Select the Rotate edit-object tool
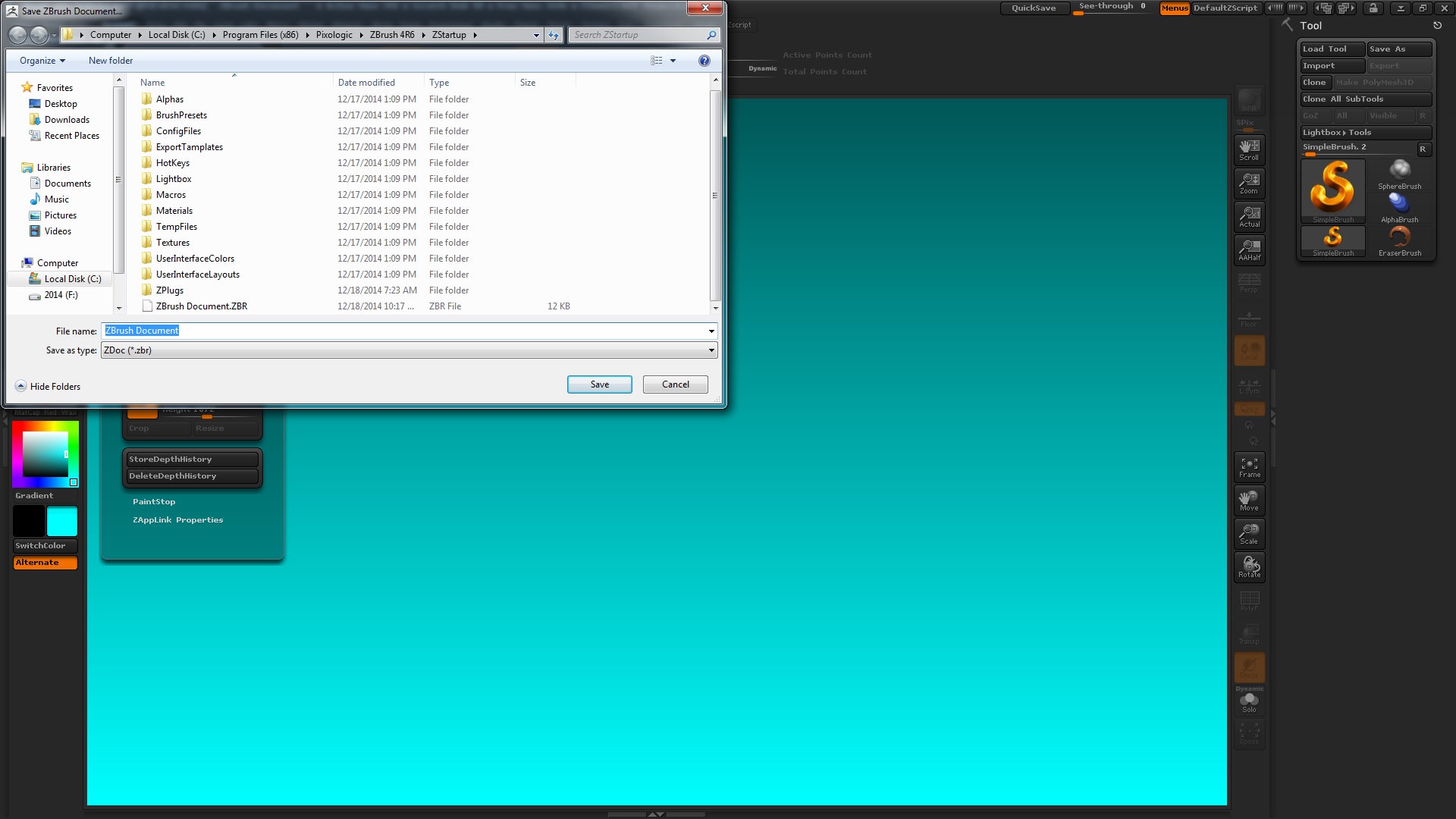Image resolution: width=1456 pixels, height=819 pixels. [1249, 566]
